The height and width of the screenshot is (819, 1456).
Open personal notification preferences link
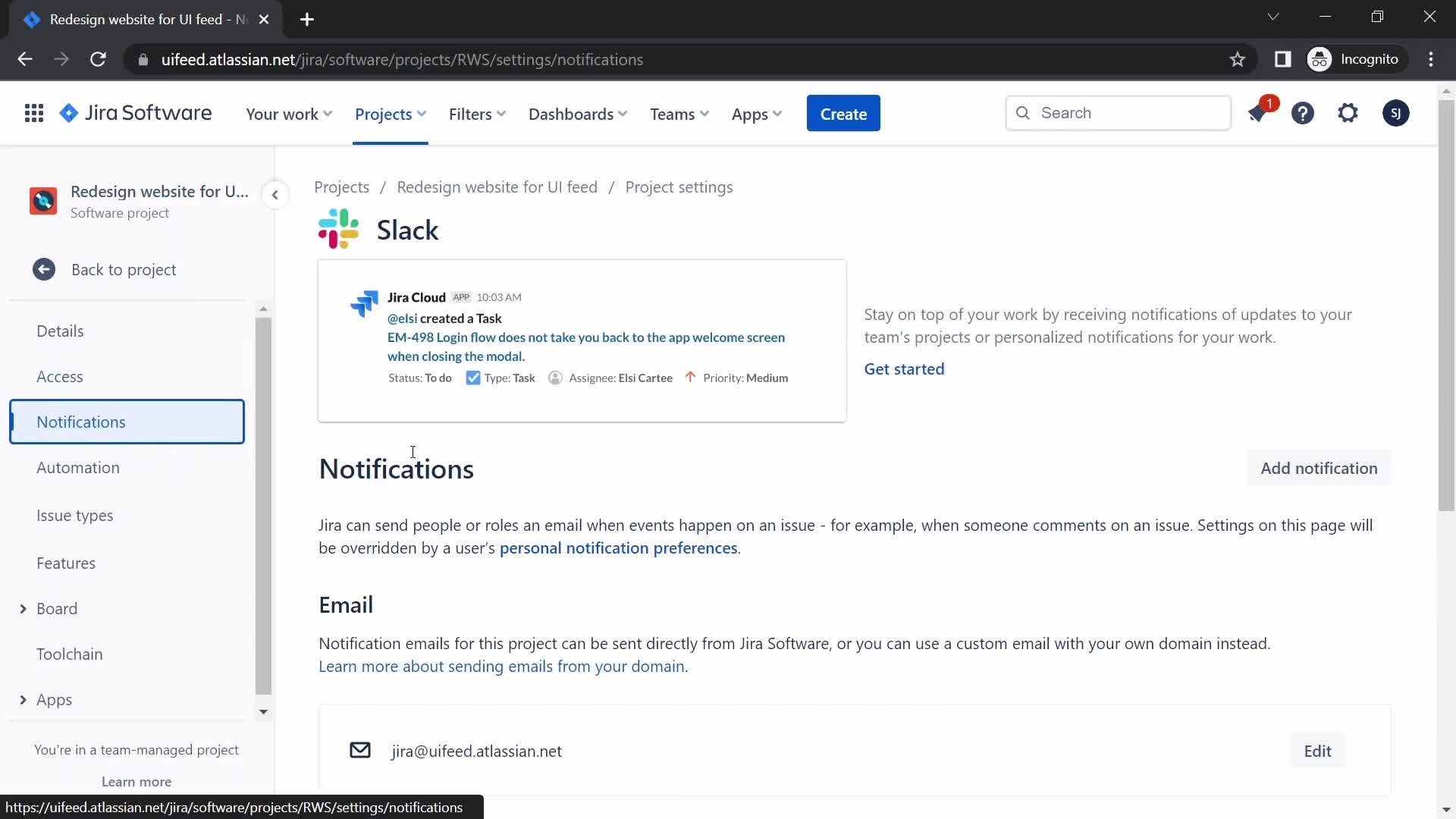618,548
